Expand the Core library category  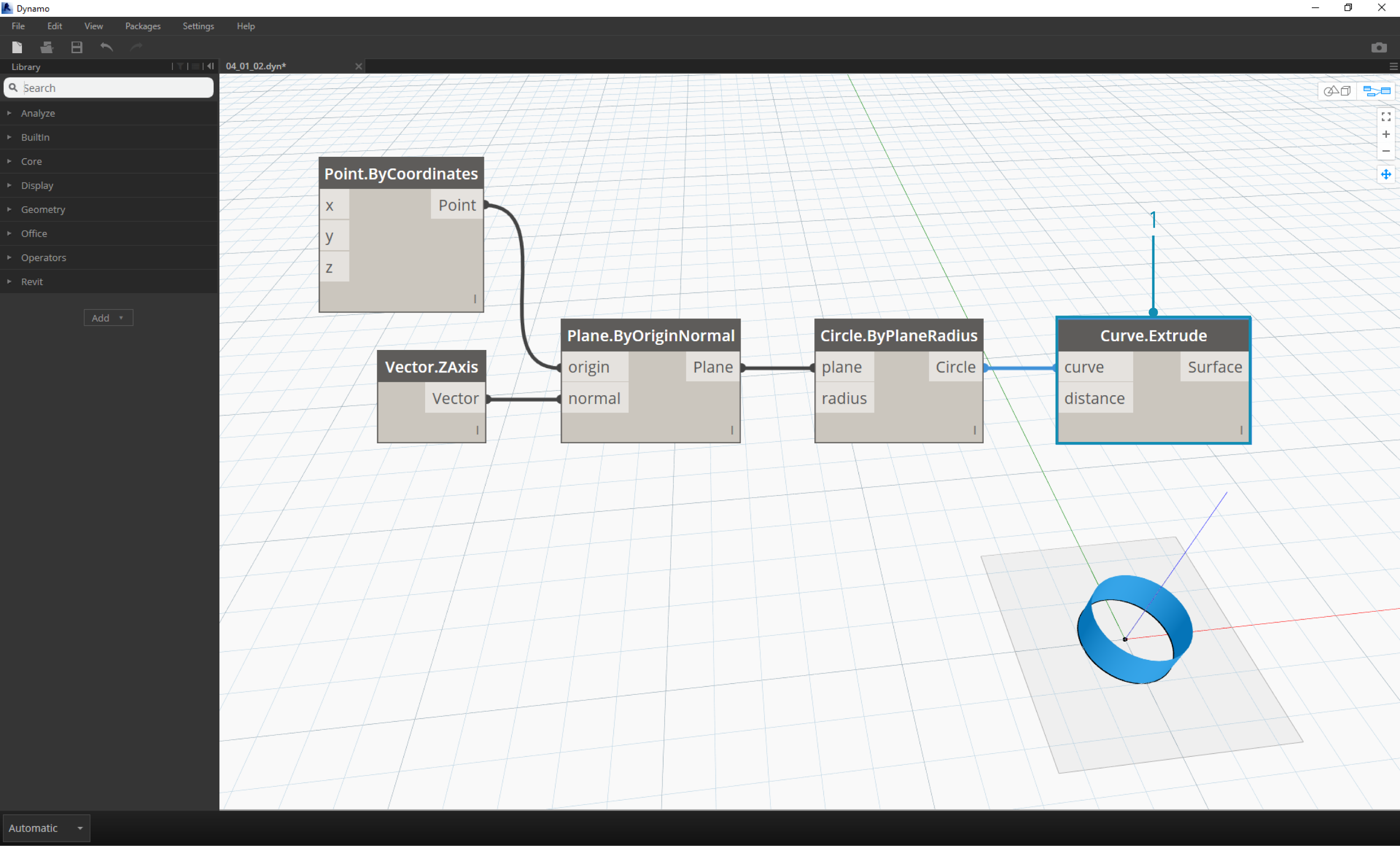109,161
